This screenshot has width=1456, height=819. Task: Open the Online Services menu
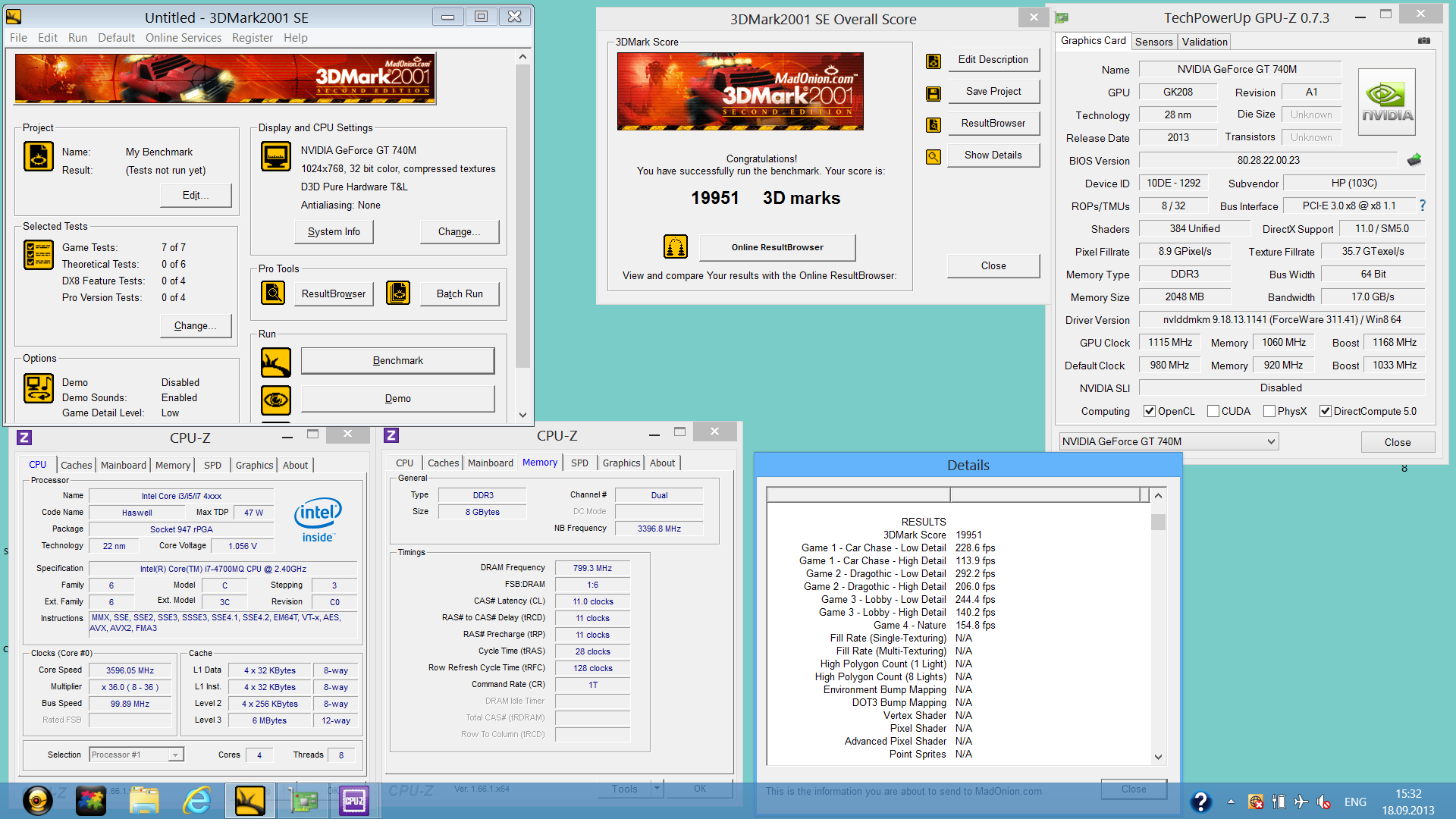tap(184, 38)
